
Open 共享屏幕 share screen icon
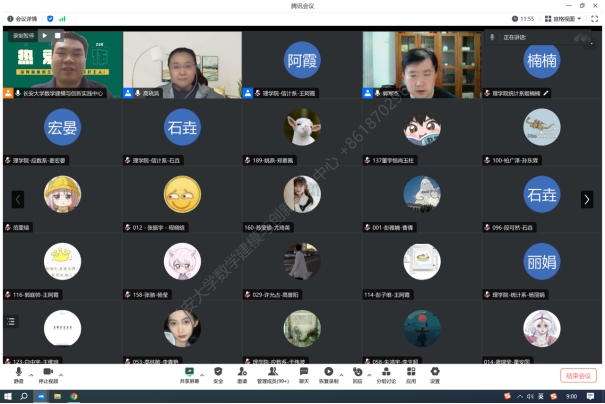point(189,374)
